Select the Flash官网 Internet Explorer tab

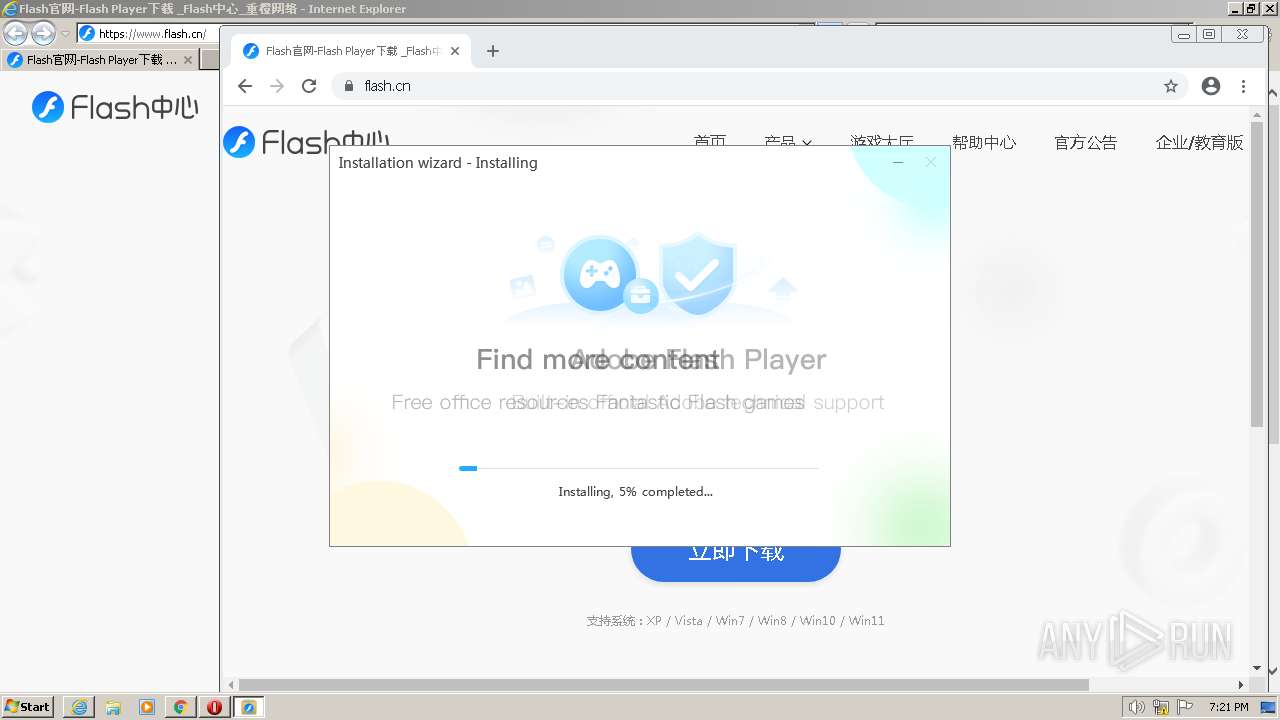point(100,60)
